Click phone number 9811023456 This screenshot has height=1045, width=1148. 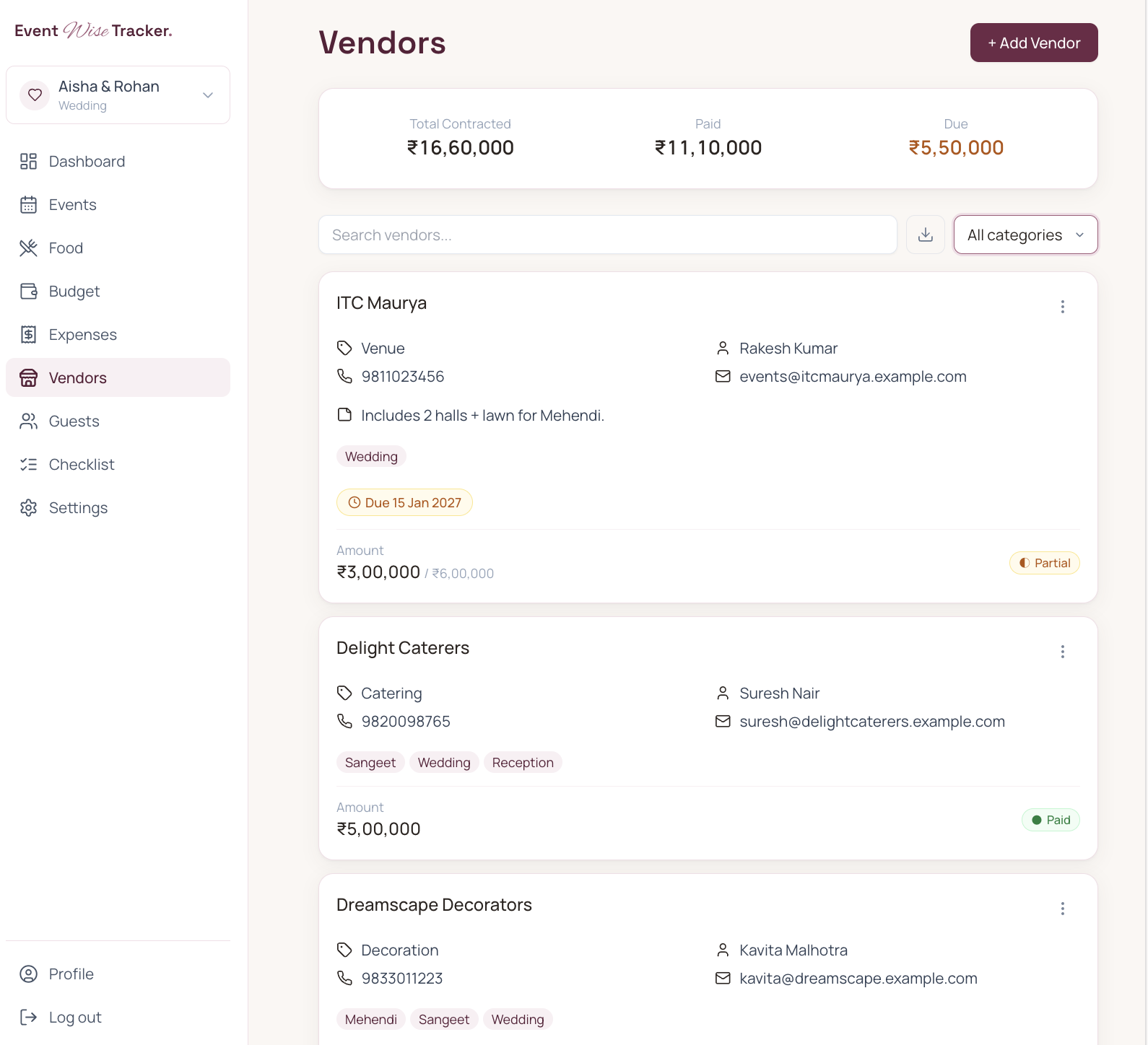[403, 377]
